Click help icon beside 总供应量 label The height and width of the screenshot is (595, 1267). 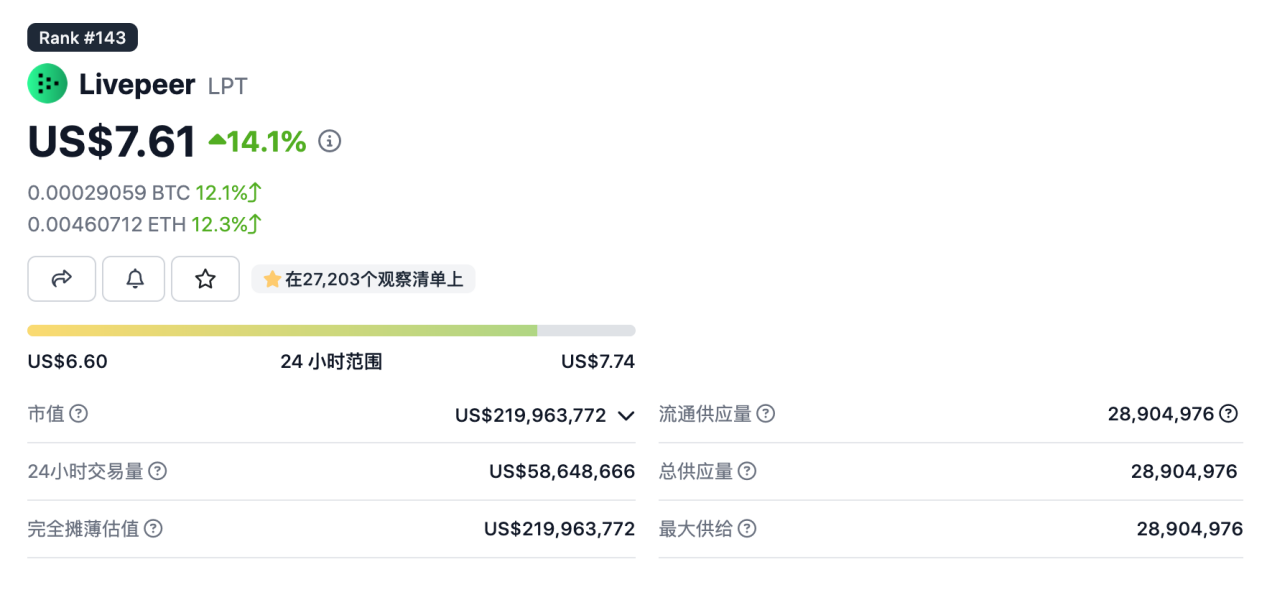tap(747, 471)
